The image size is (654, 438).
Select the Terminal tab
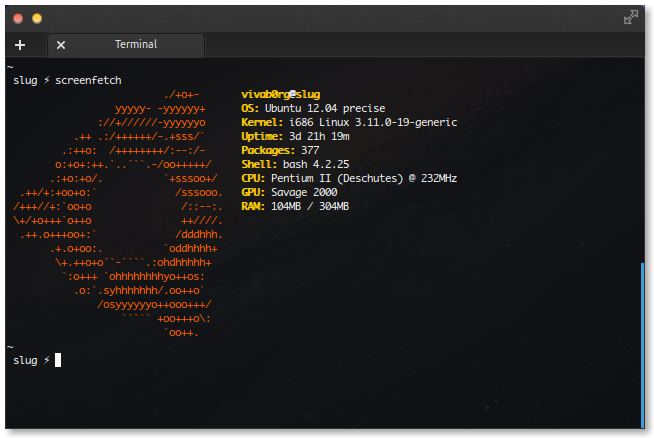(126, 45)
